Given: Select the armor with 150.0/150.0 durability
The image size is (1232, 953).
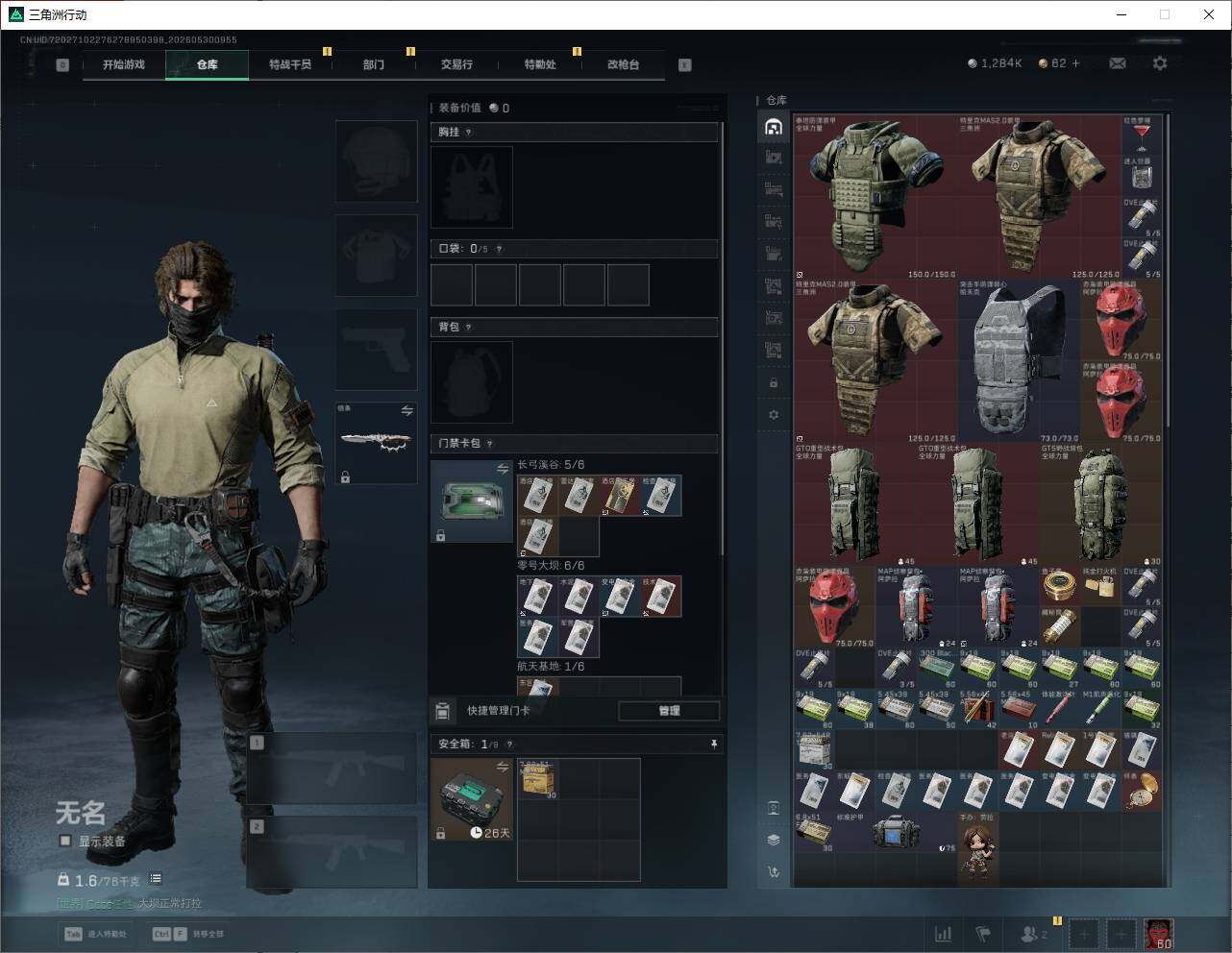Looking at the screenshot, I should point(875,197).
